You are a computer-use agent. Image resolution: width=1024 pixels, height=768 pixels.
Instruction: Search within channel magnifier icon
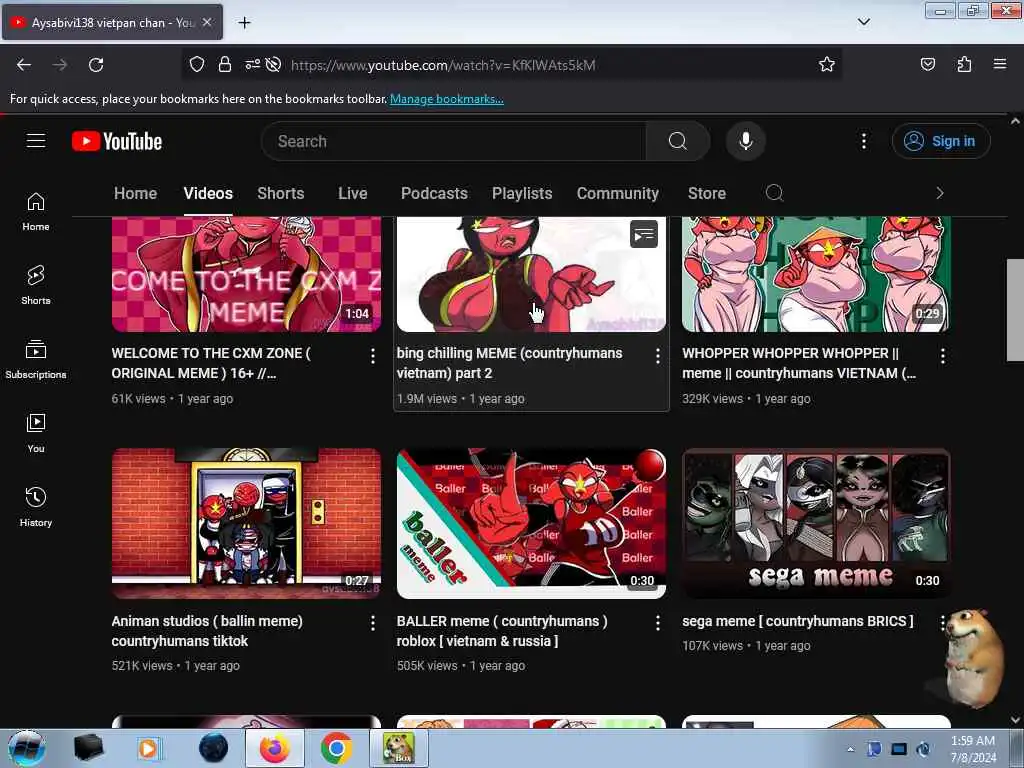click(x=775, y=193)
